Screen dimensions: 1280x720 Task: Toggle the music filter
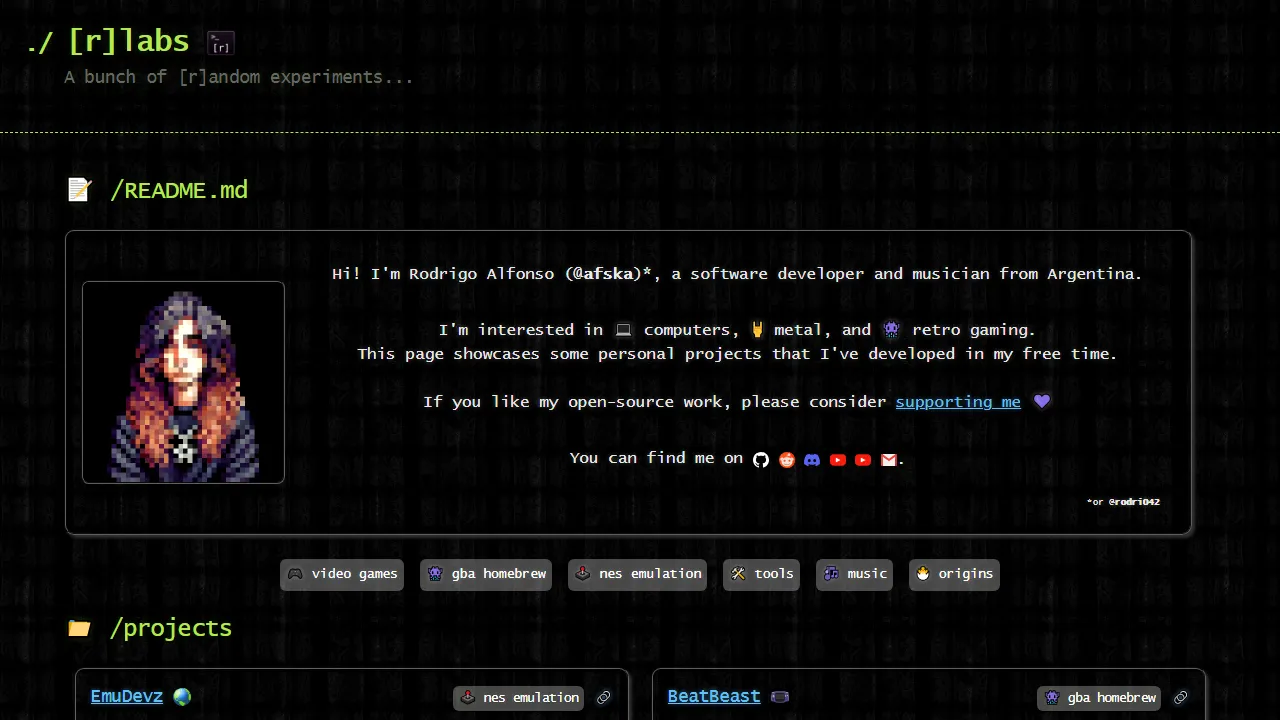click(854, 574)
